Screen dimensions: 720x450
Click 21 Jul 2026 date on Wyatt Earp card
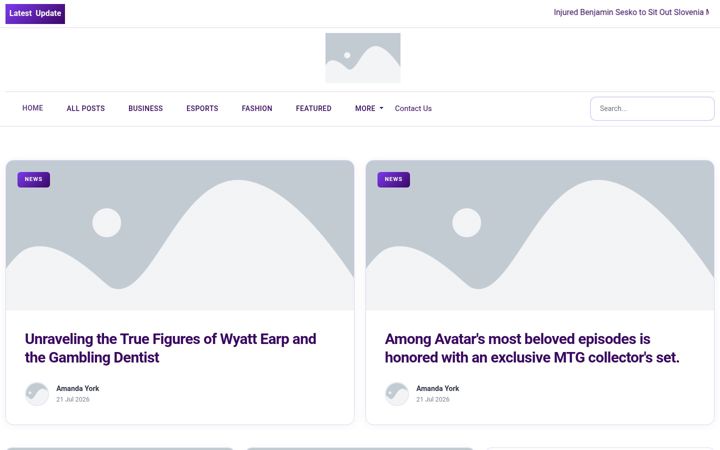[73, 399]
